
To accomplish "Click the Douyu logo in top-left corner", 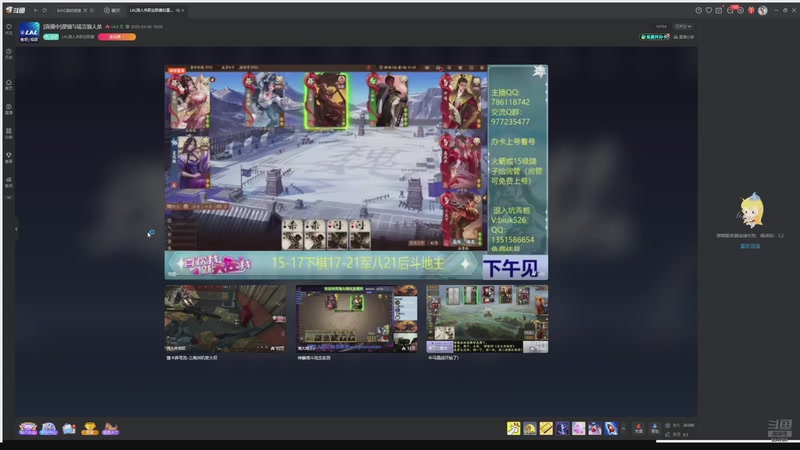I will coord(16,10).
